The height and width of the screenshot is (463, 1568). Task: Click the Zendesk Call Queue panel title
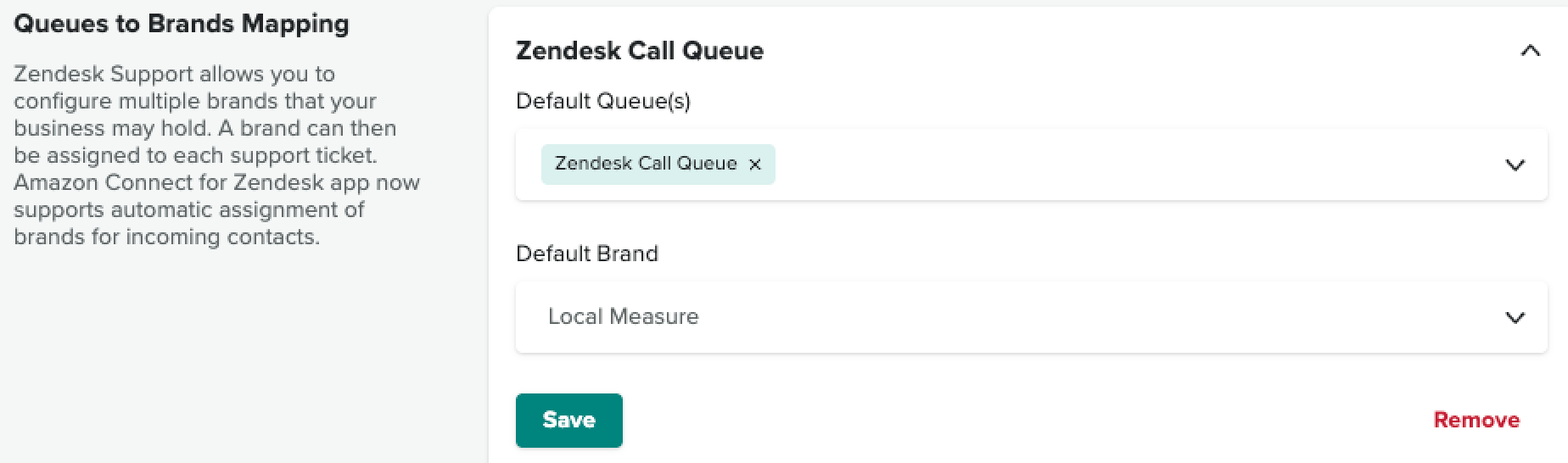(x=640, y=51)
